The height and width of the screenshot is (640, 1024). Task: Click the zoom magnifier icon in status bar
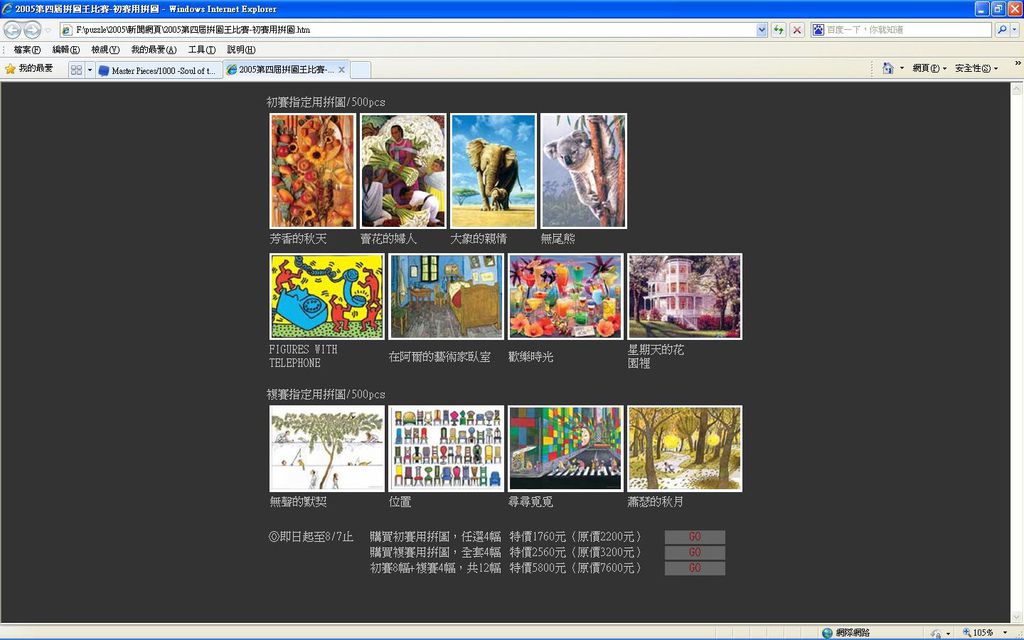coord(967,633)
